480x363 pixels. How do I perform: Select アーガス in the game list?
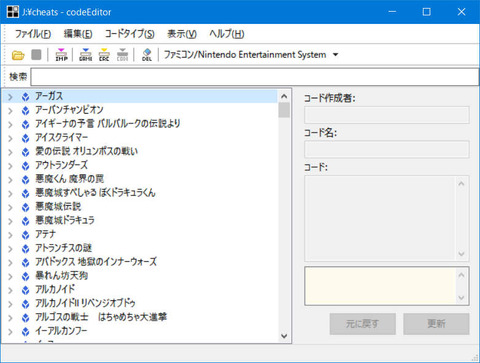(49, 96)
